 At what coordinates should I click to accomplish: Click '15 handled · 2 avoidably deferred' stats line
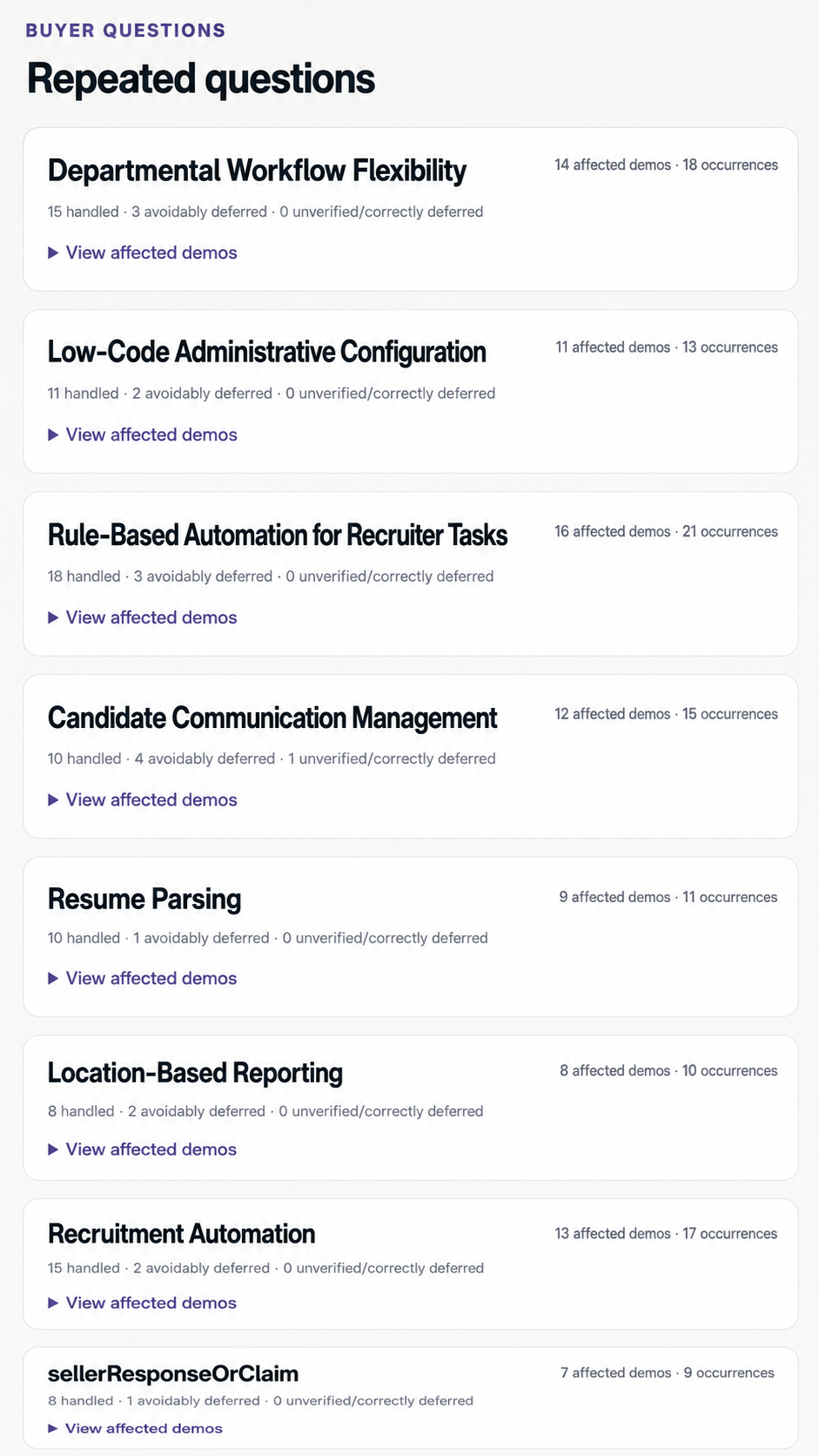[x=265, y=1268]
